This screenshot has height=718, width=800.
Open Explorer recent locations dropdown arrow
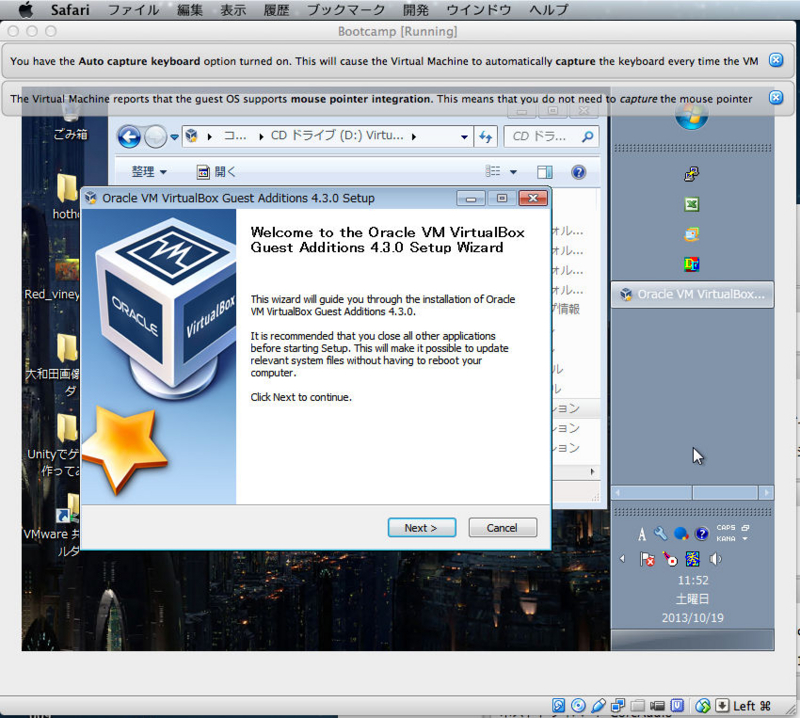point(174,137)
